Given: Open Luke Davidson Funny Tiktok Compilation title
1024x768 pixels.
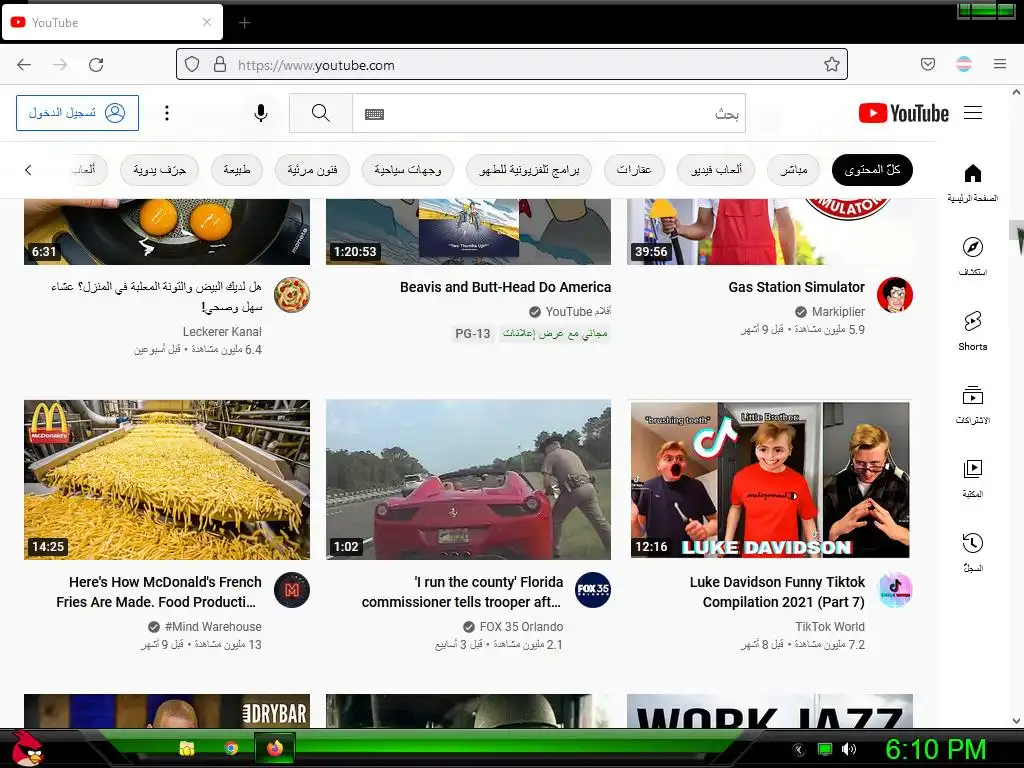Looking at the screenshot, I should tap(777, 592).
